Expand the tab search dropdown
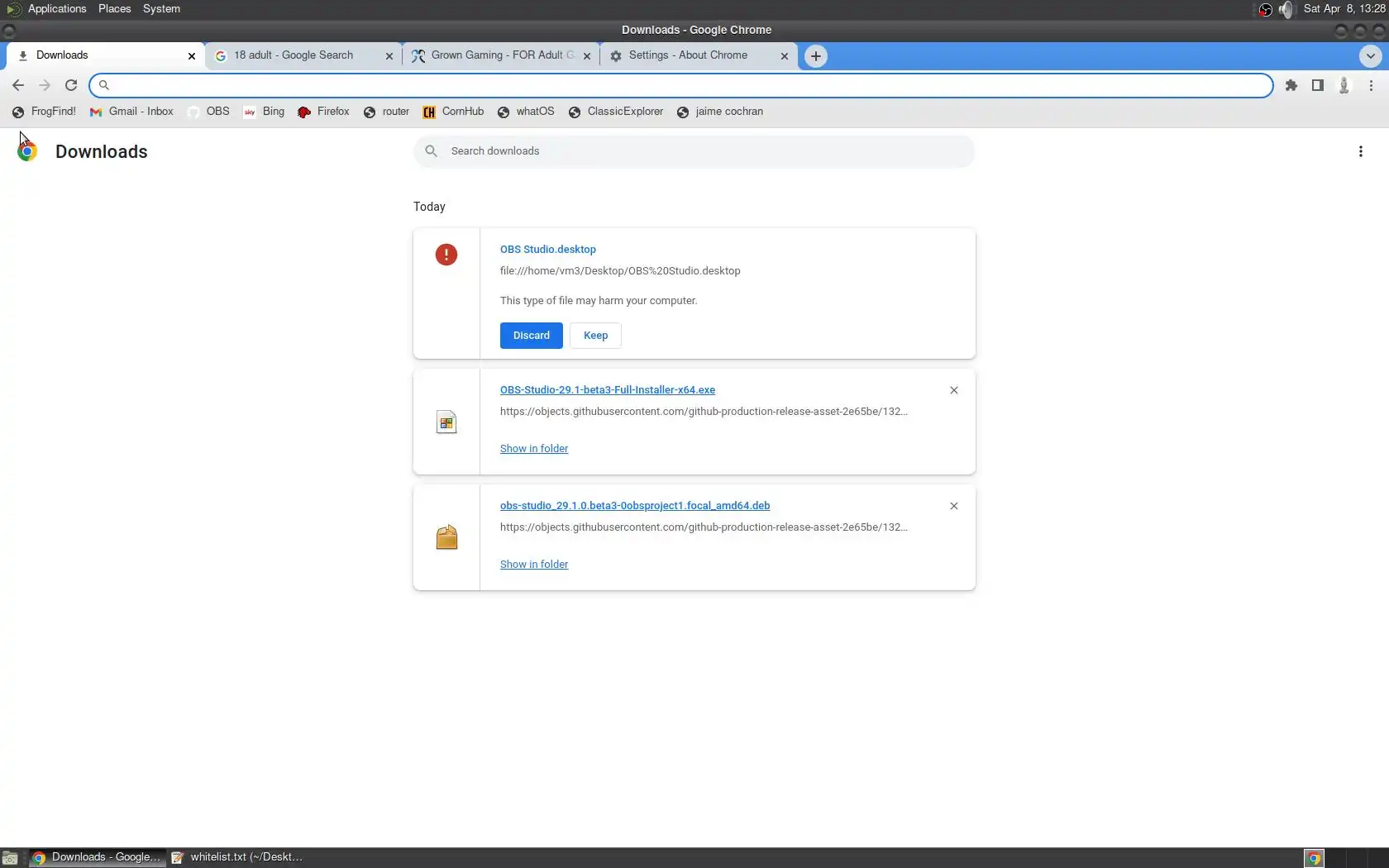The image size is (1389, 868). point(1370,56)
